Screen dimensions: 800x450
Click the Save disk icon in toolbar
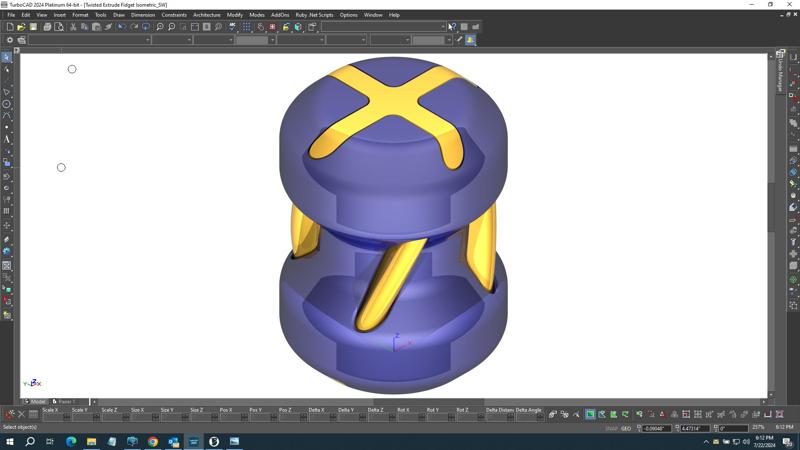point(33,27)
